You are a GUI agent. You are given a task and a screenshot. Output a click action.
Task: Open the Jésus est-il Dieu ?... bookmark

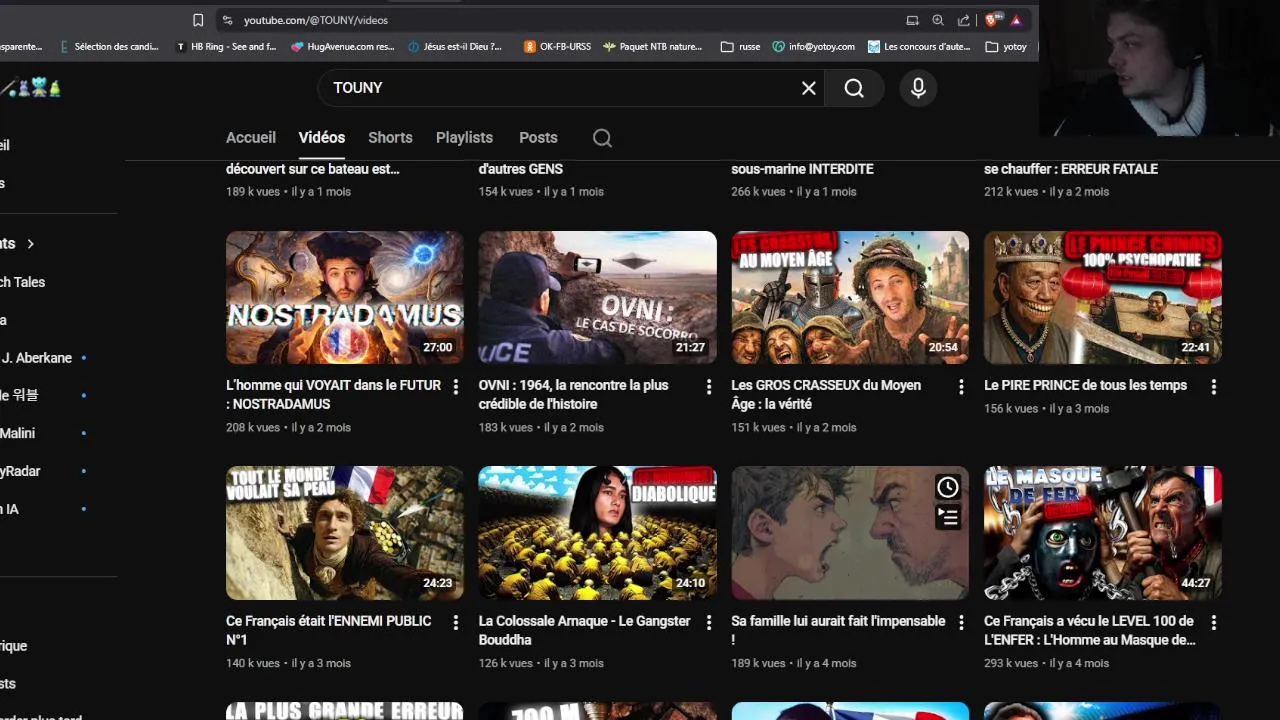pyautogui.click(x=455, y=46)
